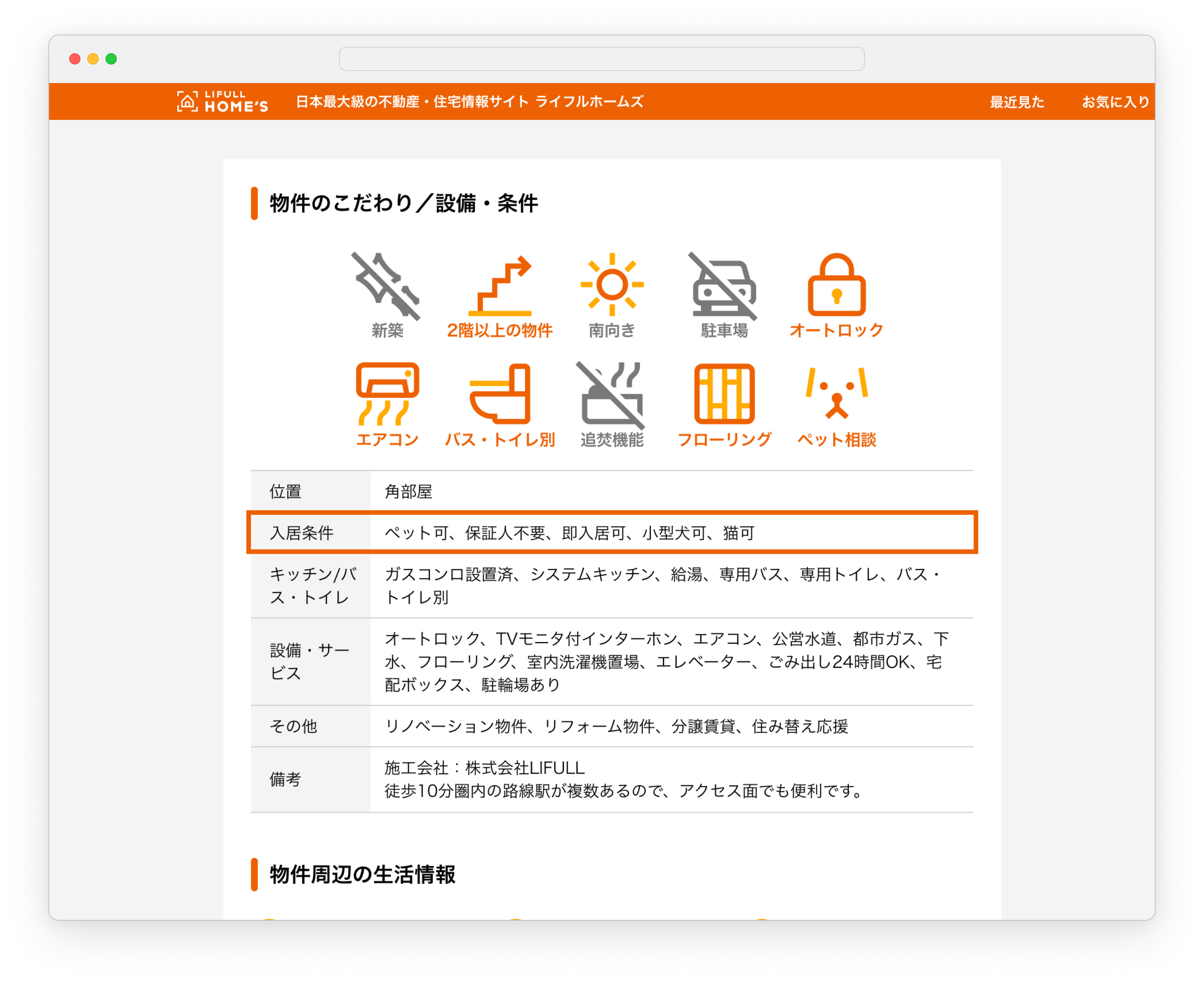
Task: Click the 物件周辺の生活情報 heading
Action: tap(362, 874)
